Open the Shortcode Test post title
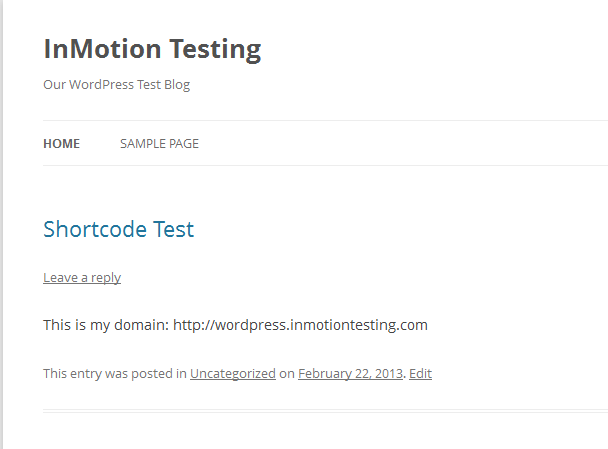This screenshot has width=608, height=449. tap(118, 229)
